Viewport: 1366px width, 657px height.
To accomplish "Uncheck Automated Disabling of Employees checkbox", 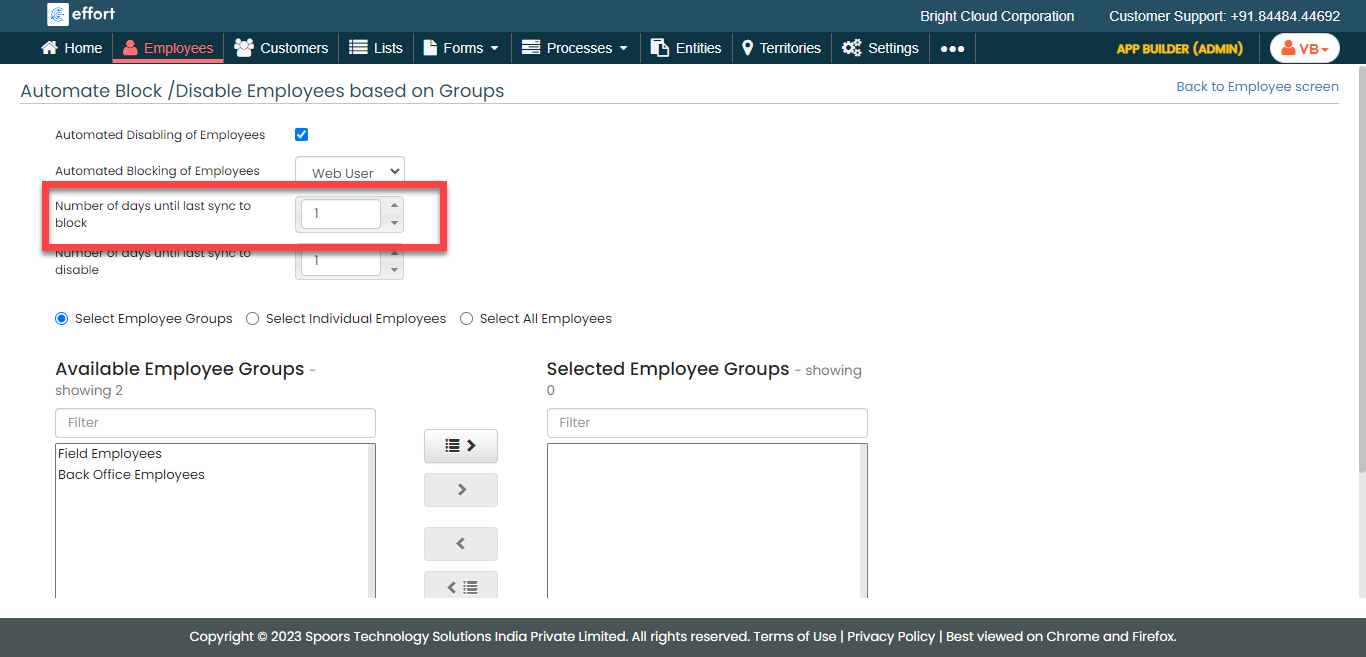I will 301,135.
